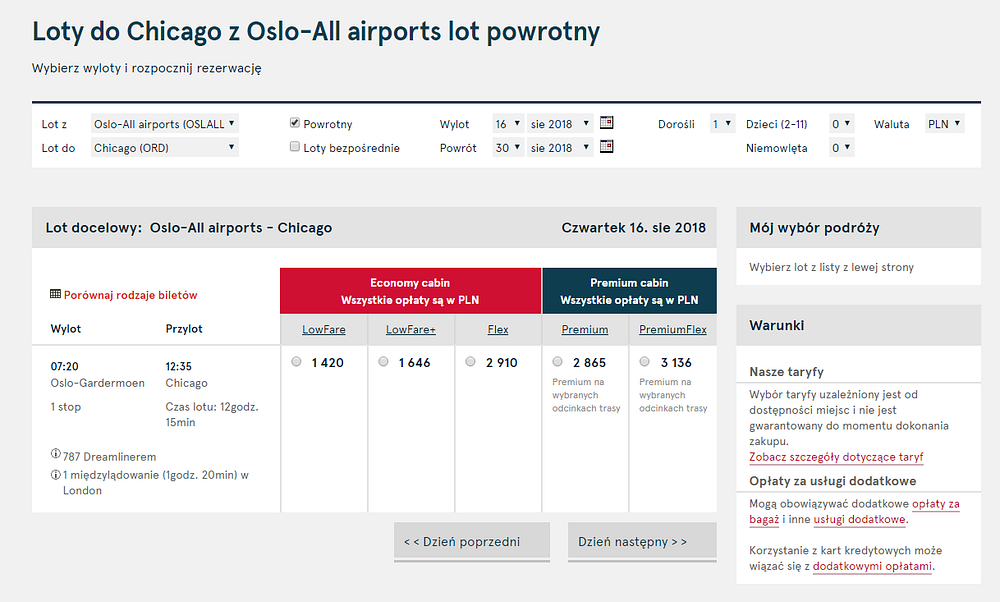Open the dodatkowymi opłatami link
Image resolution: width=1000 pixels, height=602 pixels.
tap(872, 566)
